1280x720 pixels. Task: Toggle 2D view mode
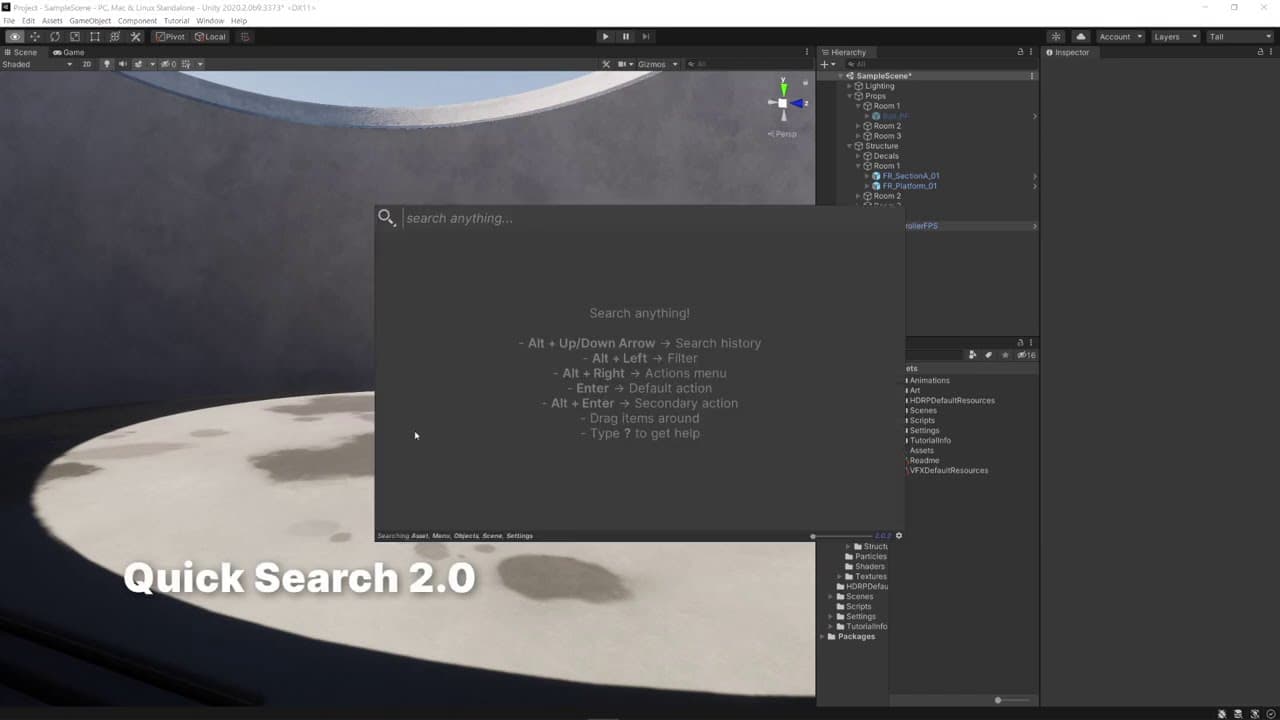[87, 64]
